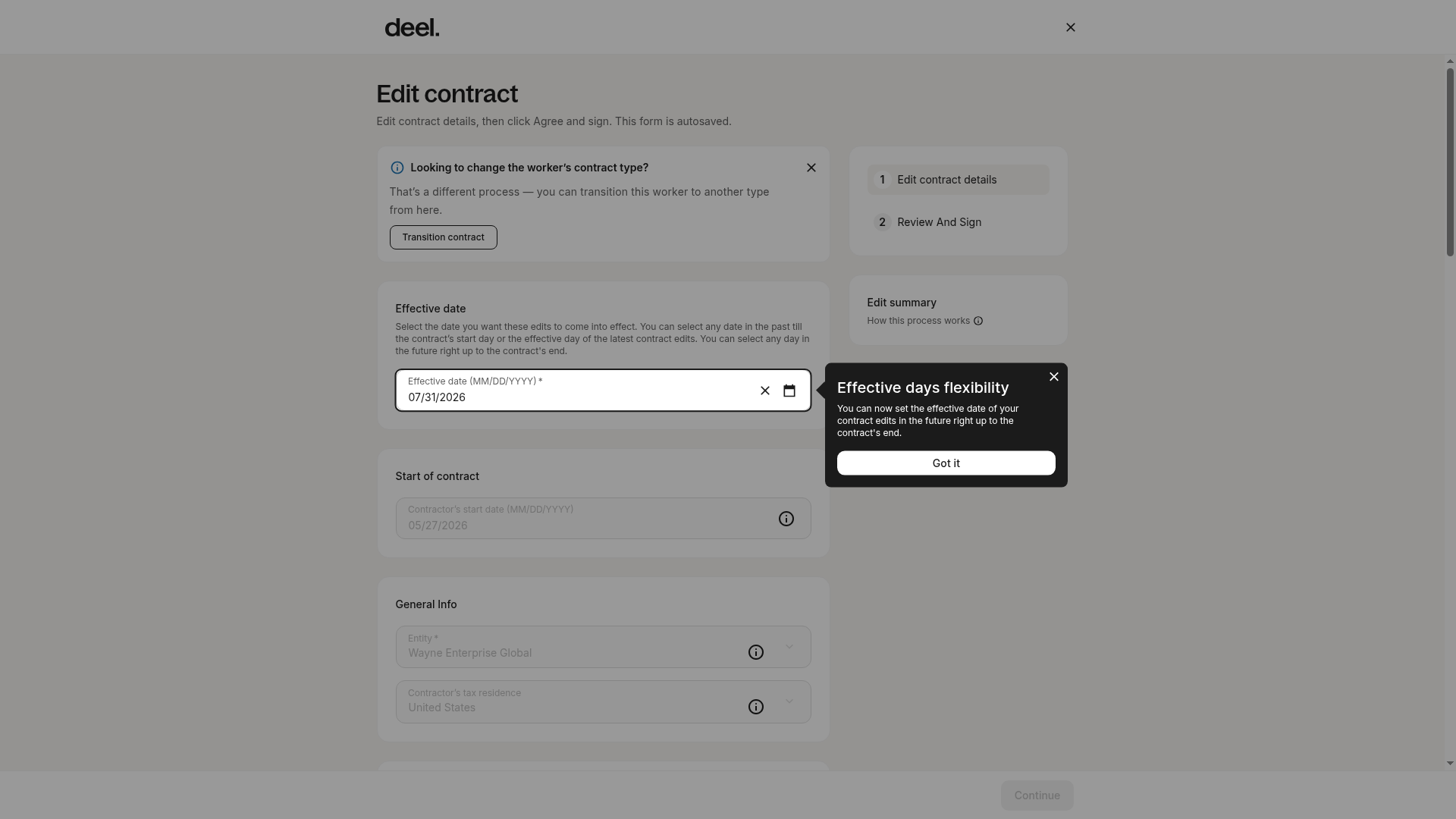The height and width of the screenshot is (819, 1456).
Task: Open the effective date calendar picker
Action: pos(789,391)
